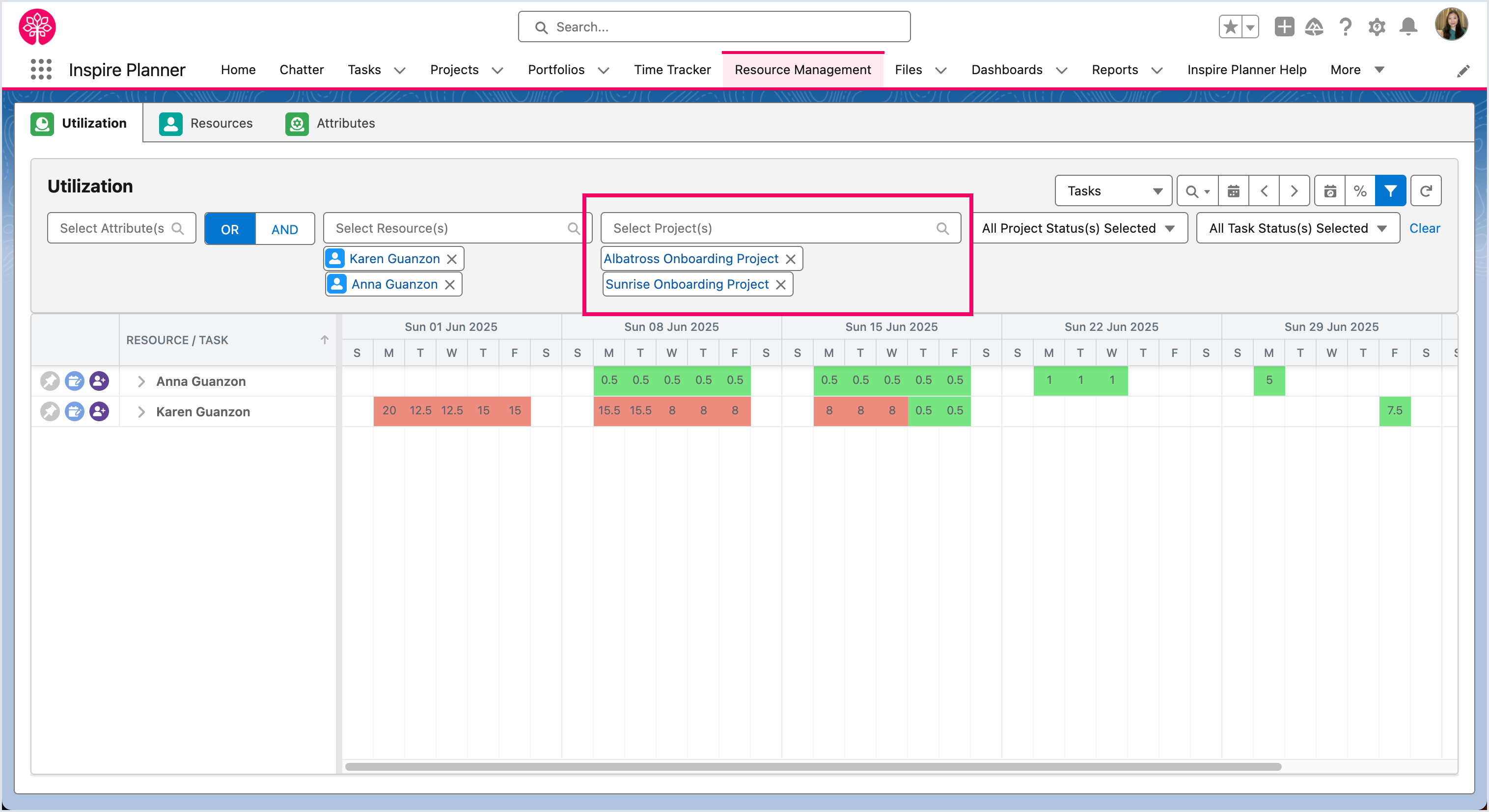Open the Setup gear icon
The height and width of the screenshot is (812, 1489).
1377,27
